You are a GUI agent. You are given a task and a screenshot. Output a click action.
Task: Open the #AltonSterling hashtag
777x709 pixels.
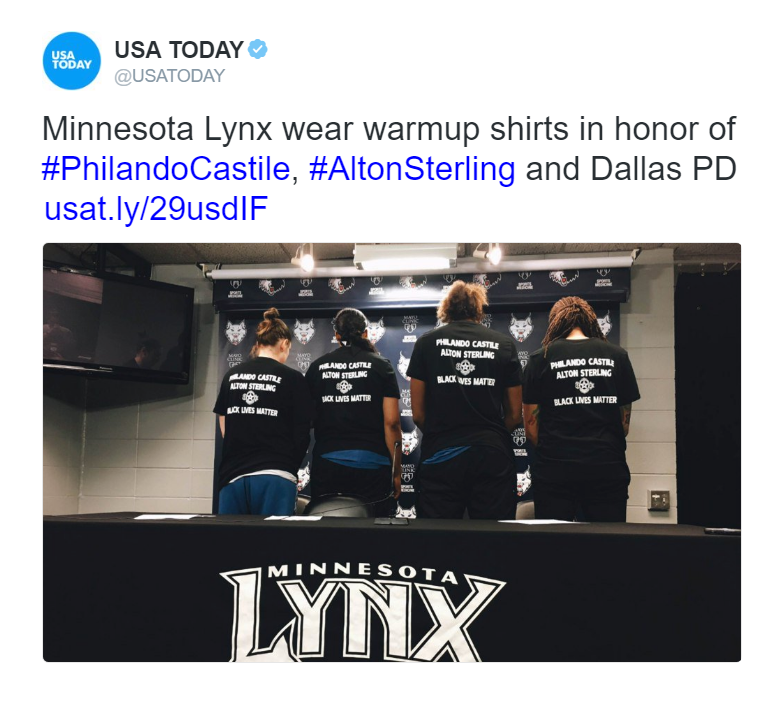pos(412,169)
